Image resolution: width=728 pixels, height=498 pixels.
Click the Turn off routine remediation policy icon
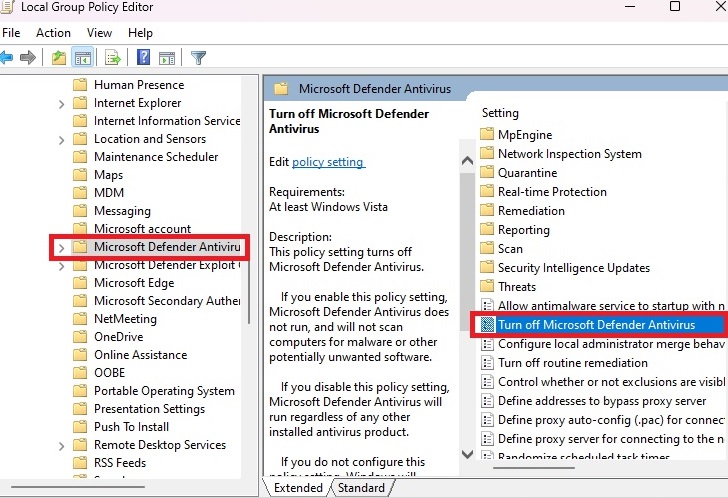tap(487, 363)
